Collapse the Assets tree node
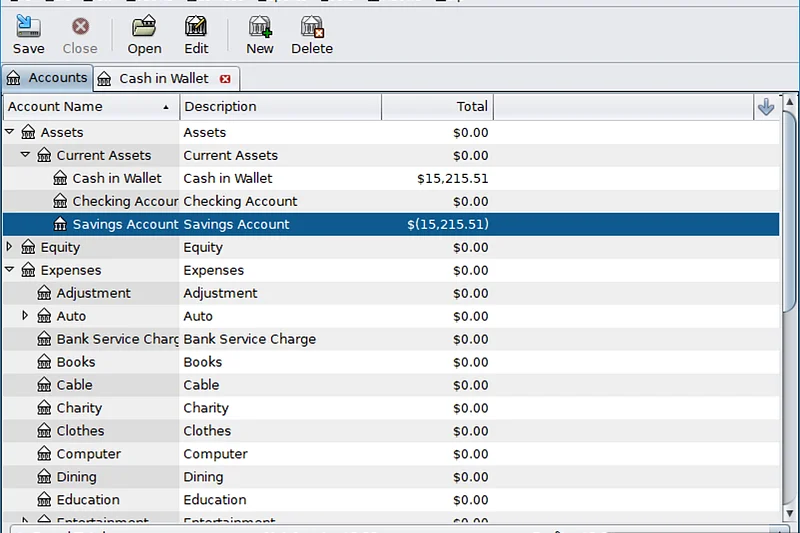The height and width of the screenshot is (533, 800). pos(10,132)
